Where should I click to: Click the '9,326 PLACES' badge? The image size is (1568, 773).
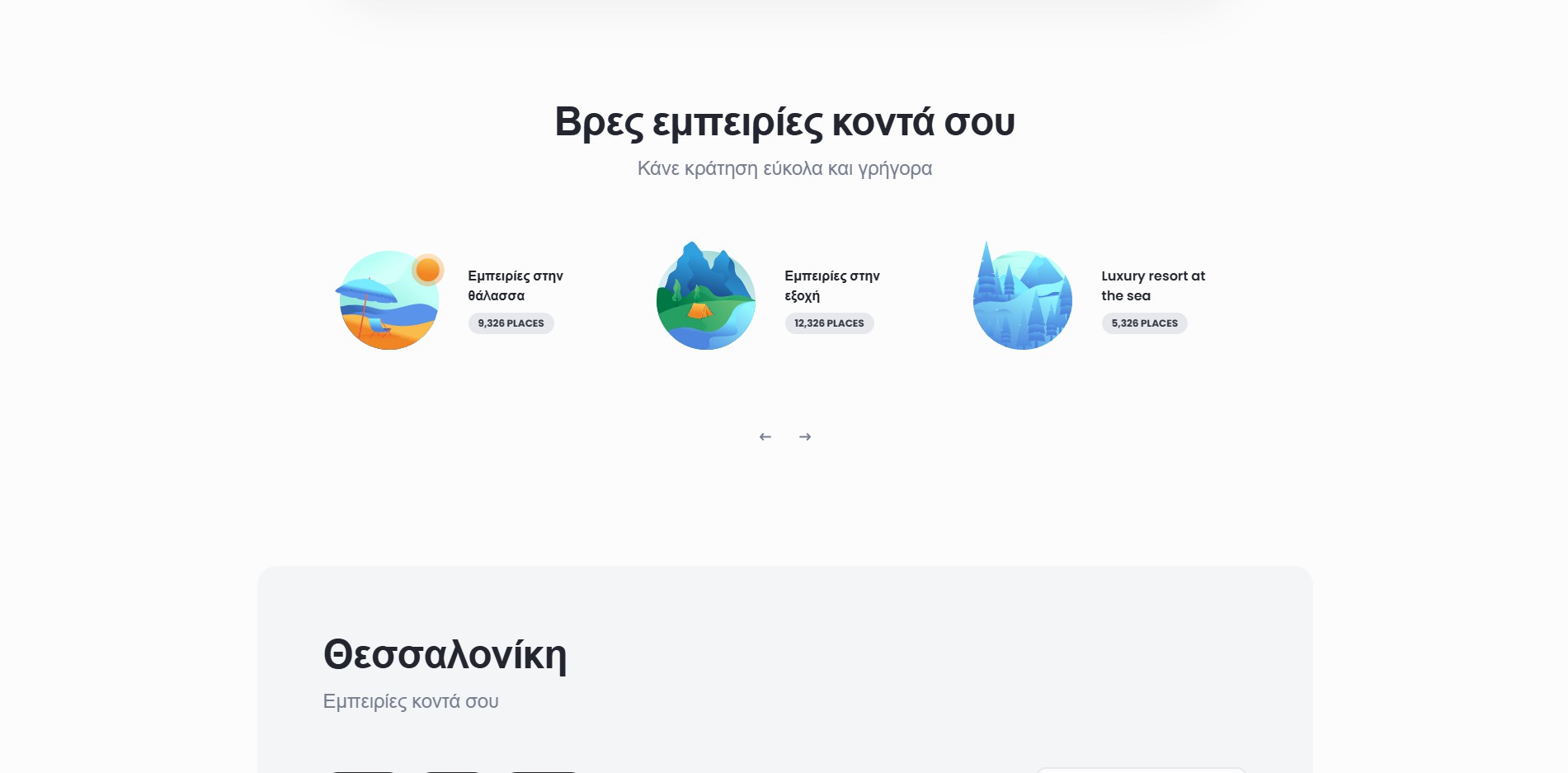tap(511, 323)
